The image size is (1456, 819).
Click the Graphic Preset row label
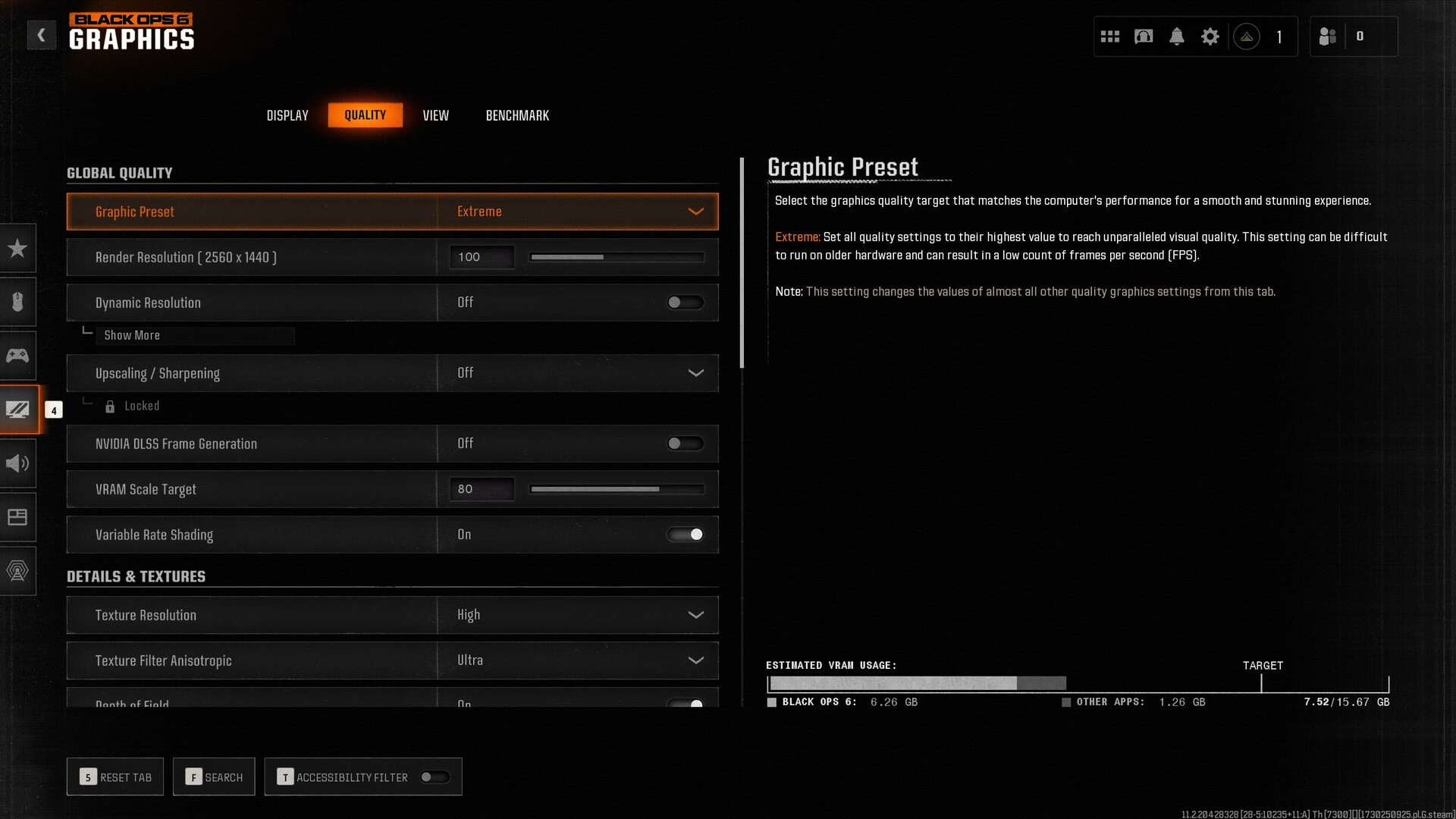[135, 212]
